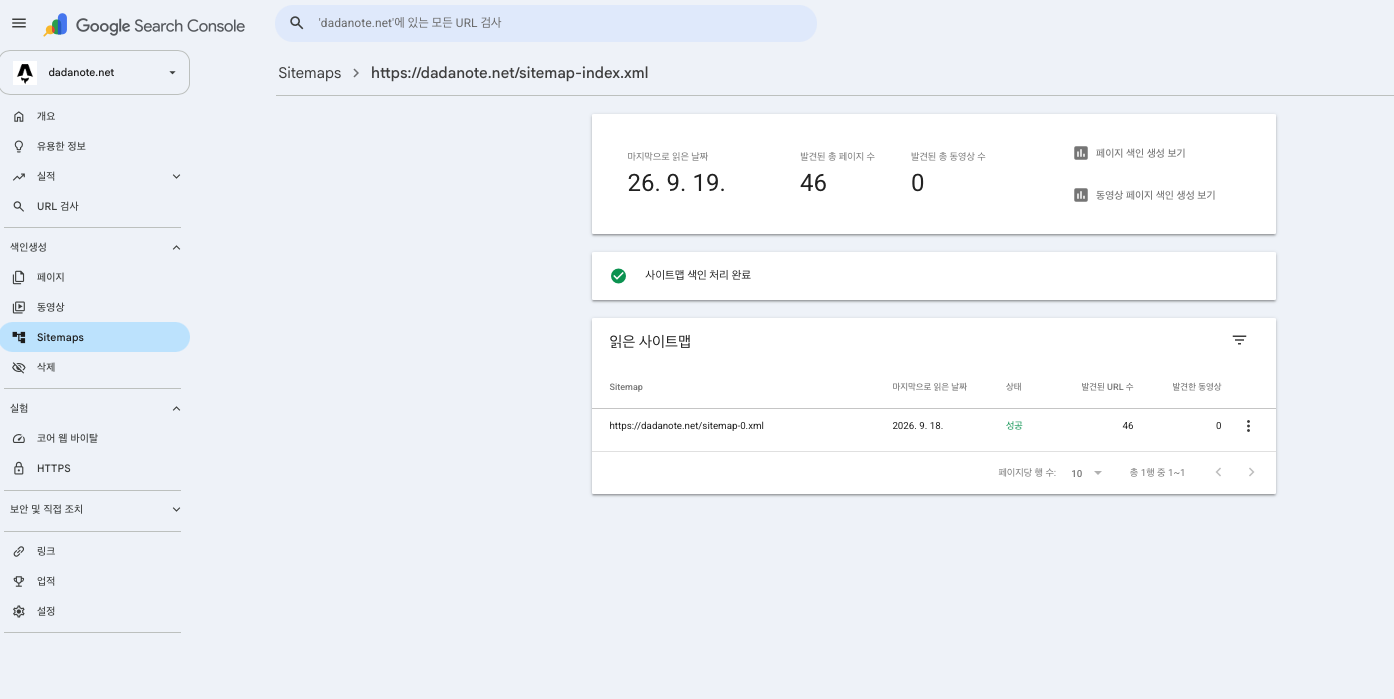Open the filter icon in 읽은 사이트맵
Screen dimensions: 1394x699
(1239, 340)
